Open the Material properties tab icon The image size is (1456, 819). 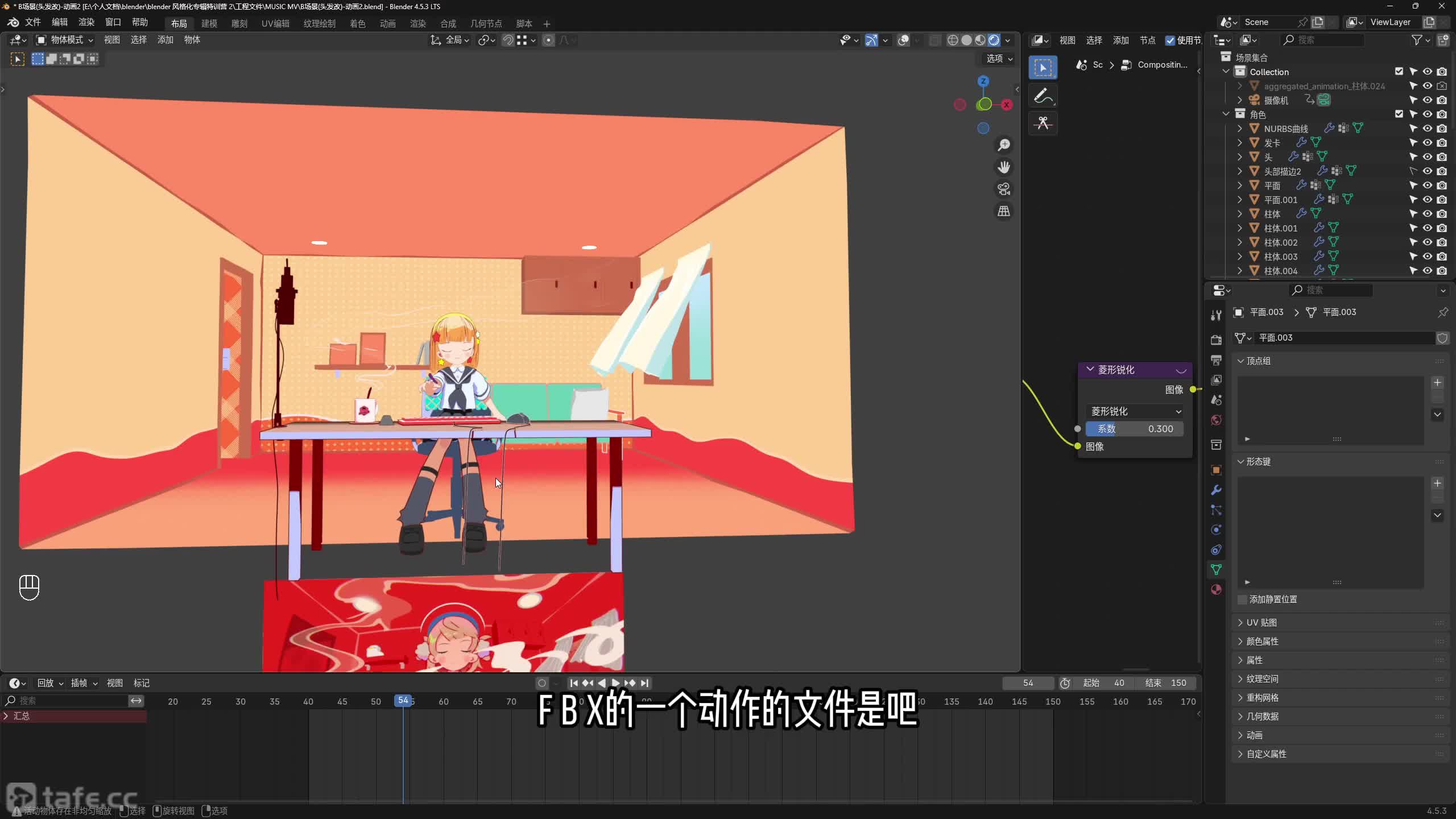coord(1216,590)
